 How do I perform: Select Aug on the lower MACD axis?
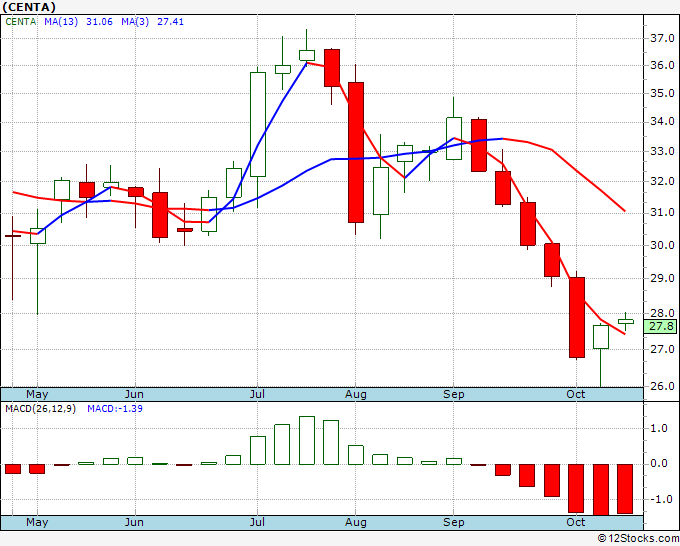click(356, 522)
